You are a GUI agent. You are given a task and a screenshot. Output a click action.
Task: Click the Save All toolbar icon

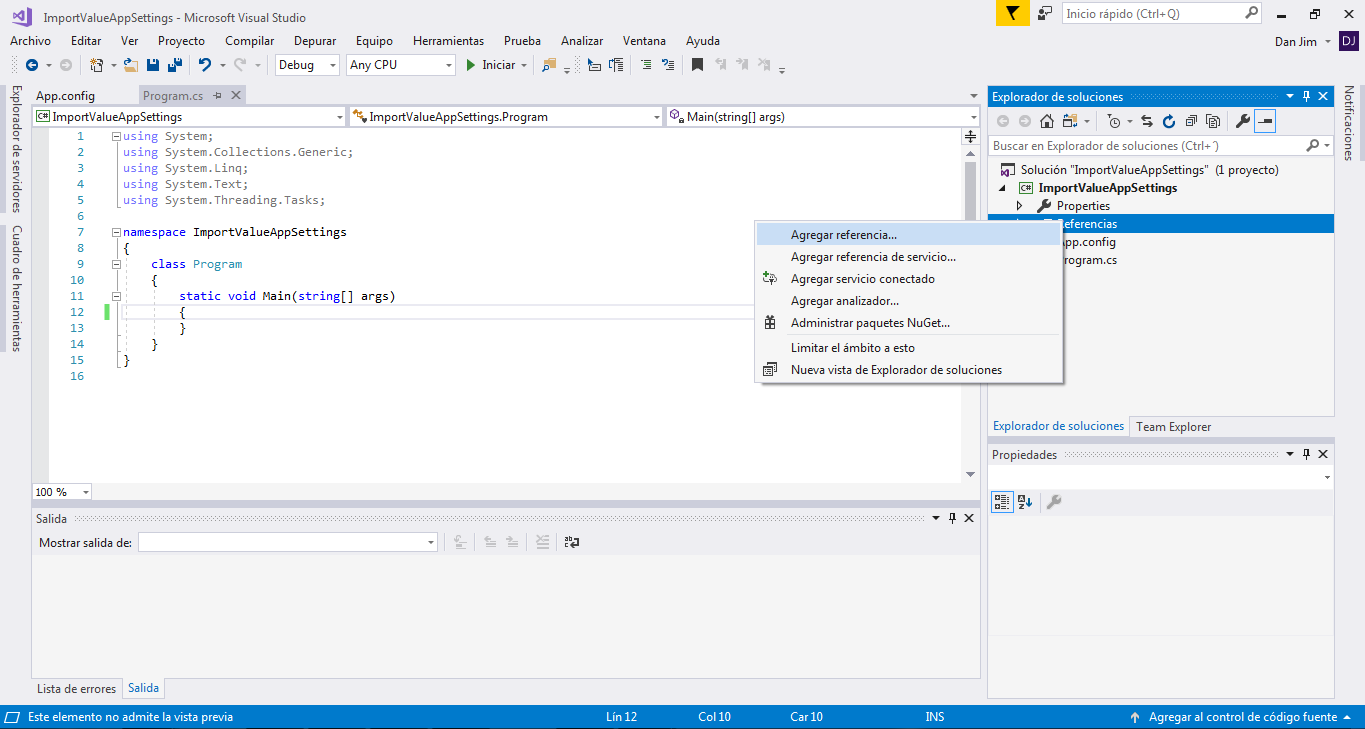pos(175,65)
